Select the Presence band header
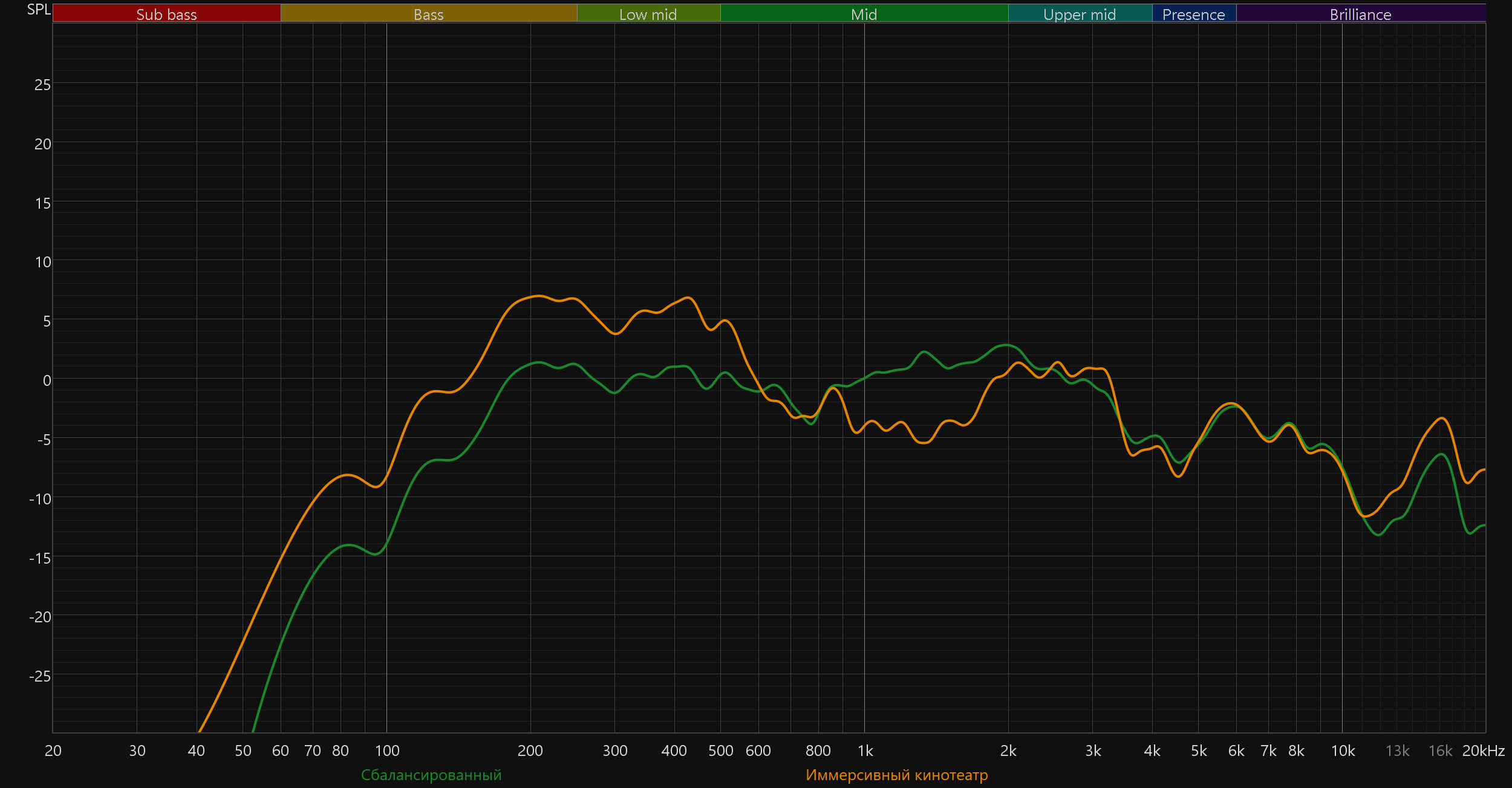Viewport: 1512px width, 788px height. (x=1193, y=14)
